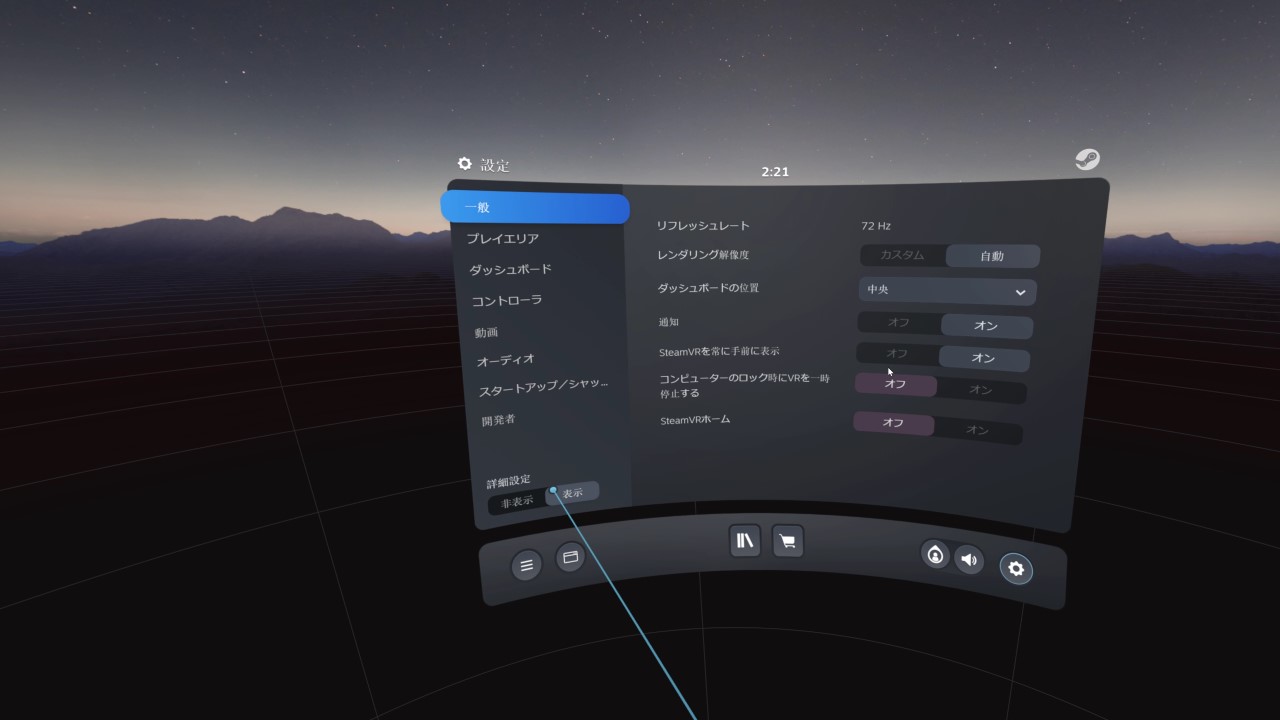
Task: Turn SteamVRホーム on
Action: pyautogui.click(x=978, y=430)
